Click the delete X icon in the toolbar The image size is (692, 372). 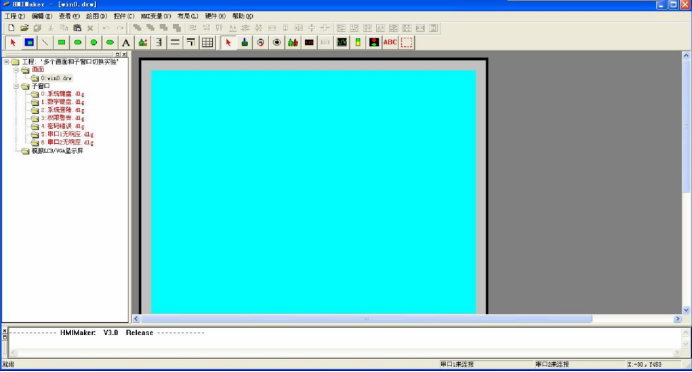point(90,28)
